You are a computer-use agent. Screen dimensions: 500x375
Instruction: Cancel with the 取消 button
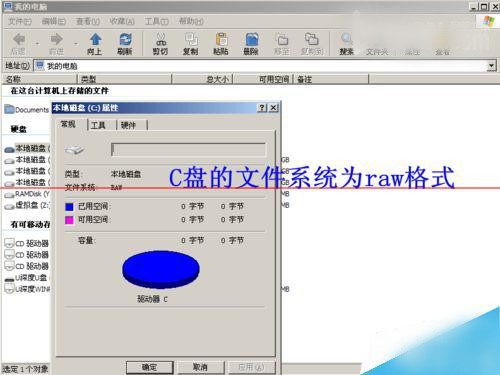pos(200,367)
